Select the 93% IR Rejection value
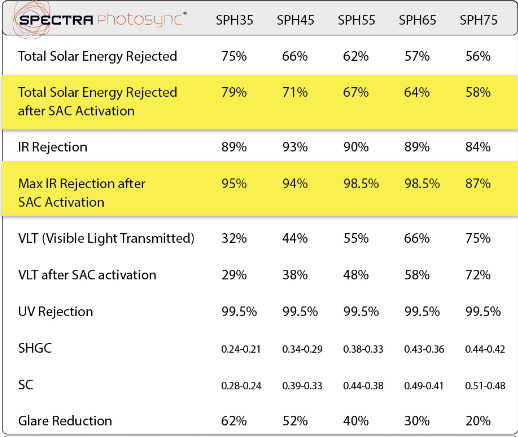This screenshot has height=437, width=518. [295, 147]
